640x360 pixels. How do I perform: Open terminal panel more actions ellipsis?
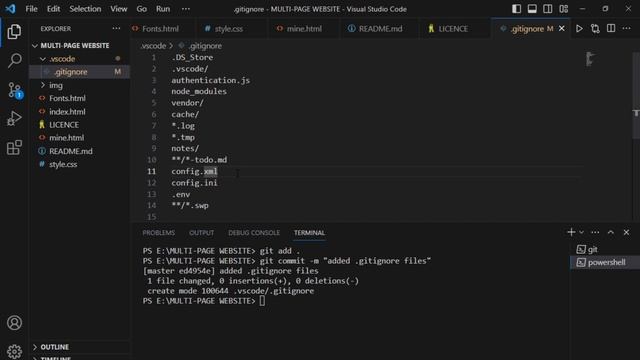tap(595, 232)
